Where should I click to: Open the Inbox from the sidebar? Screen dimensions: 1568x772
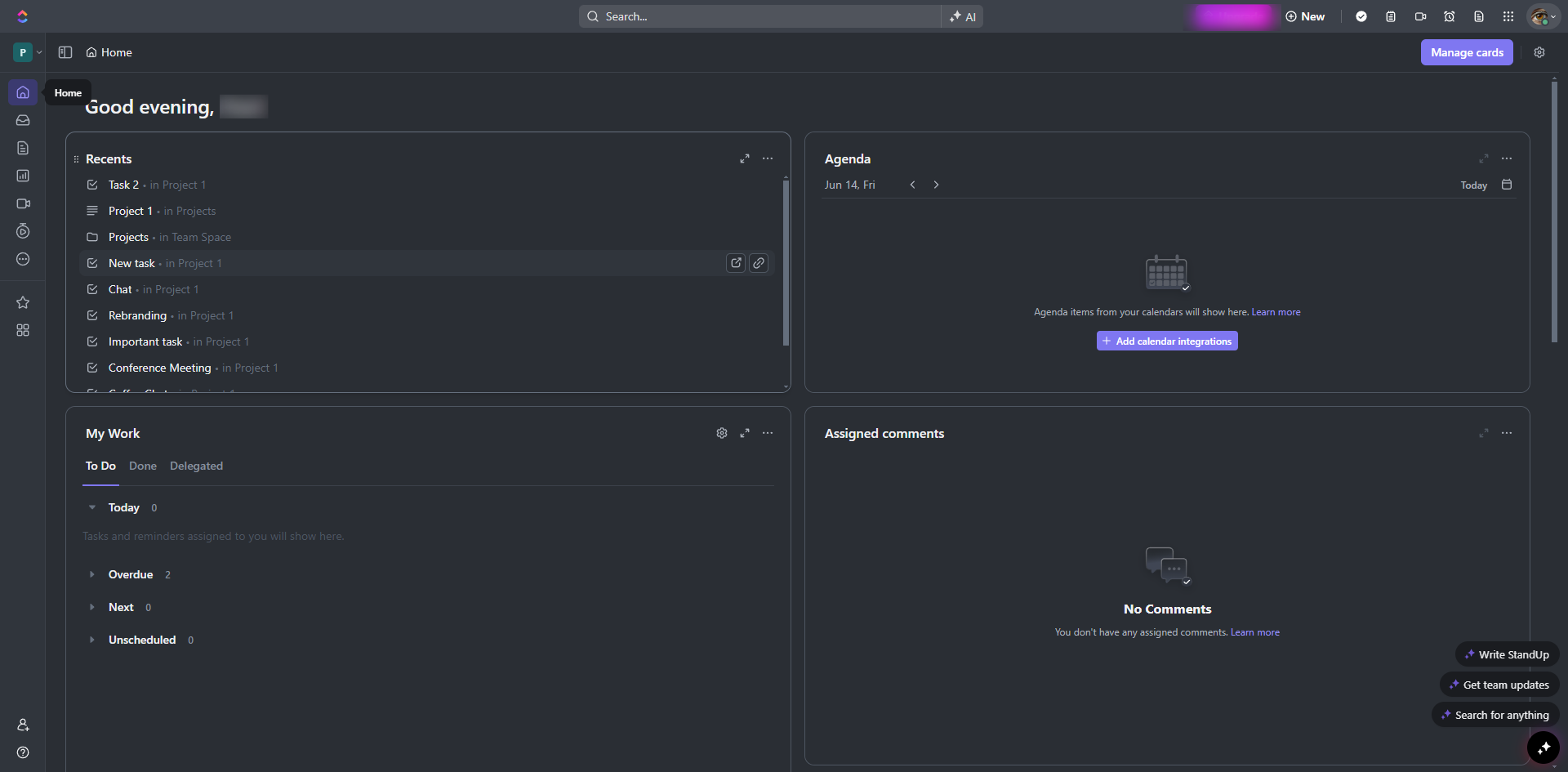coord(23,120)
